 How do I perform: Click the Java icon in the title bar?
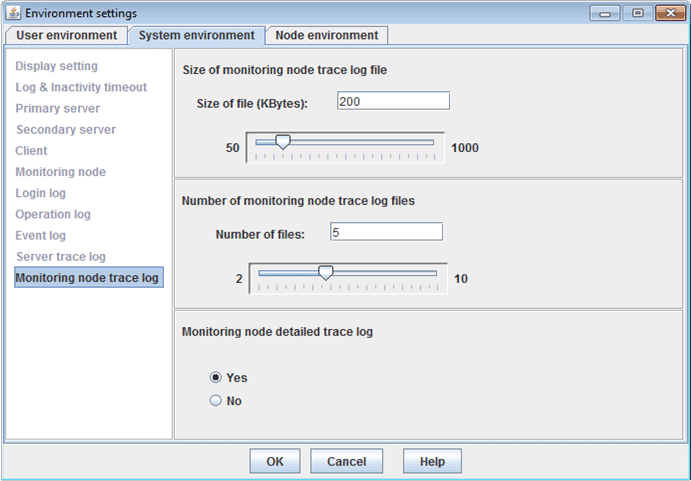[13, 13]
